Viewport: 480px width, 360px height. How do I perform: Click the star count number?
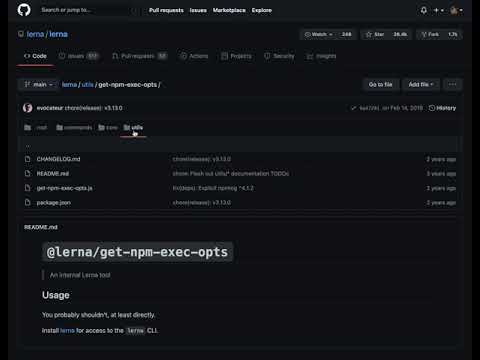(400, 34)
